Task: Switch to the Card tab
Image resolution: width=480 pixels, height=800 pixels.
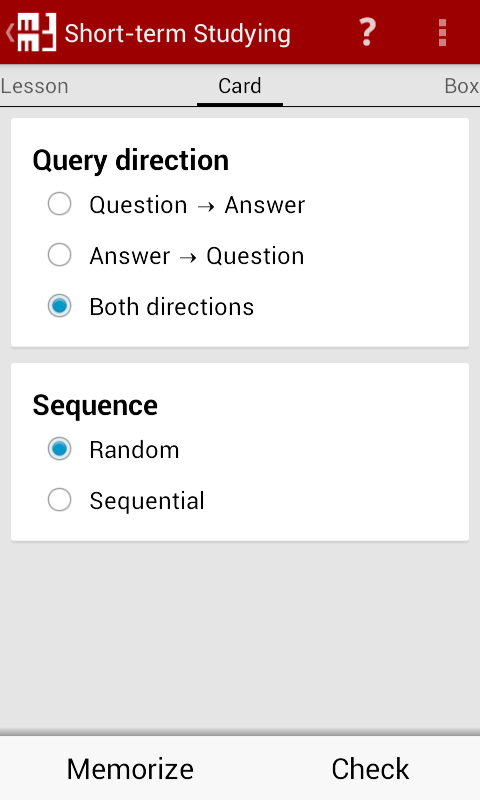Action: [x=240, y=86]
